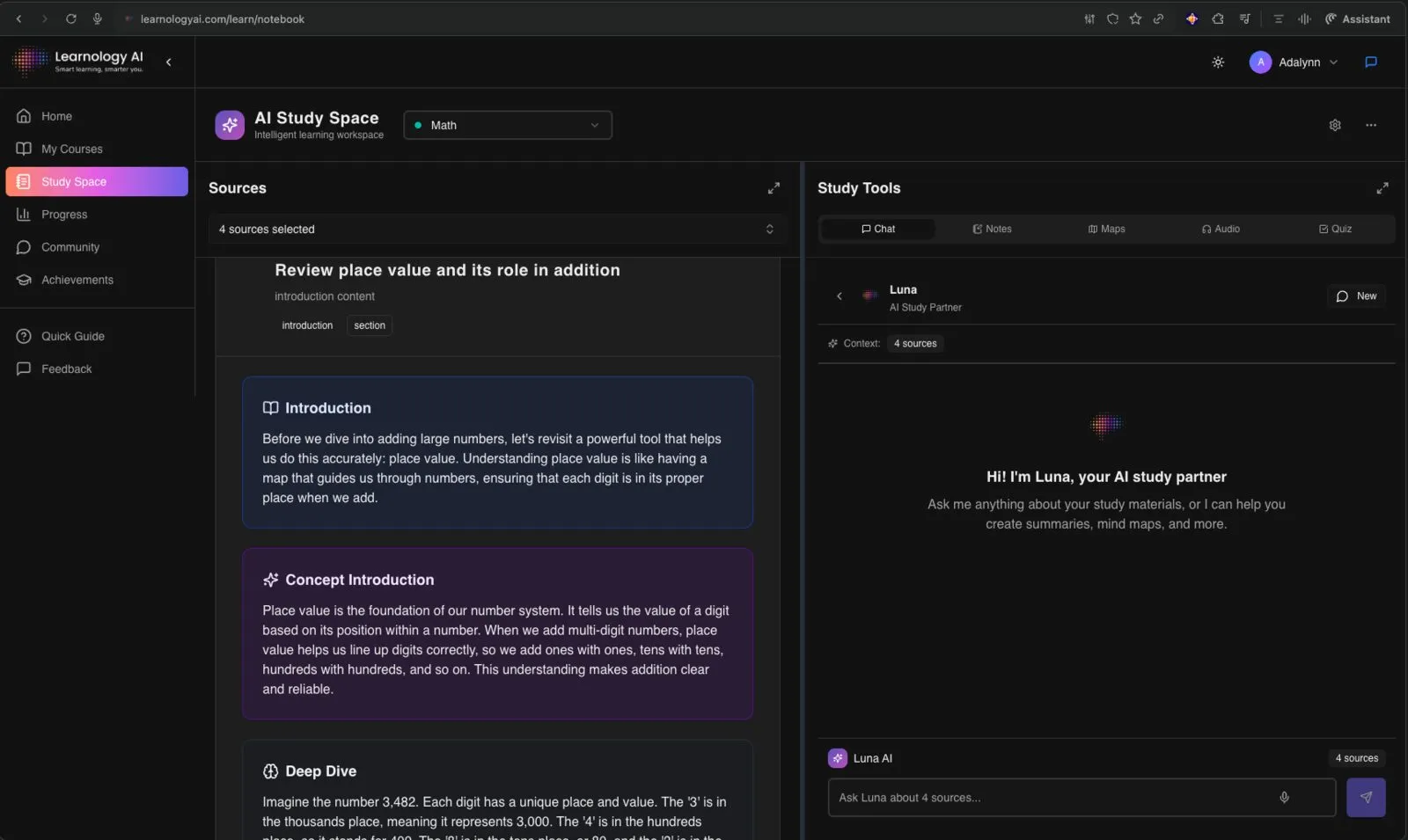This screenshot has height=840, width=1408.
Task: Open the messages chat bubble icon in the header
Action: (x=1370, y=62)
